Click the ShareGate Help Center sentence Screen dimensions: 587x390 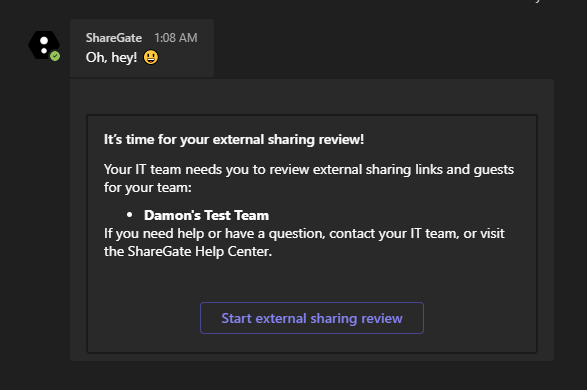(x=304, y=243)
